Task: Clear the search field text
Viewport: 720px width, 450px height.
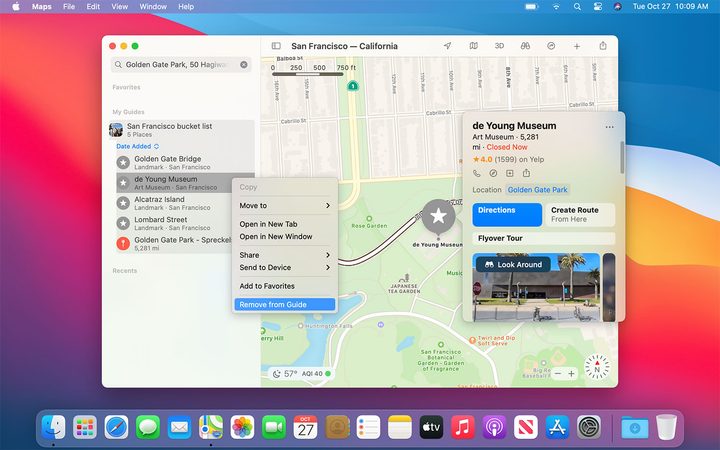Action: [x=244, y=65]
